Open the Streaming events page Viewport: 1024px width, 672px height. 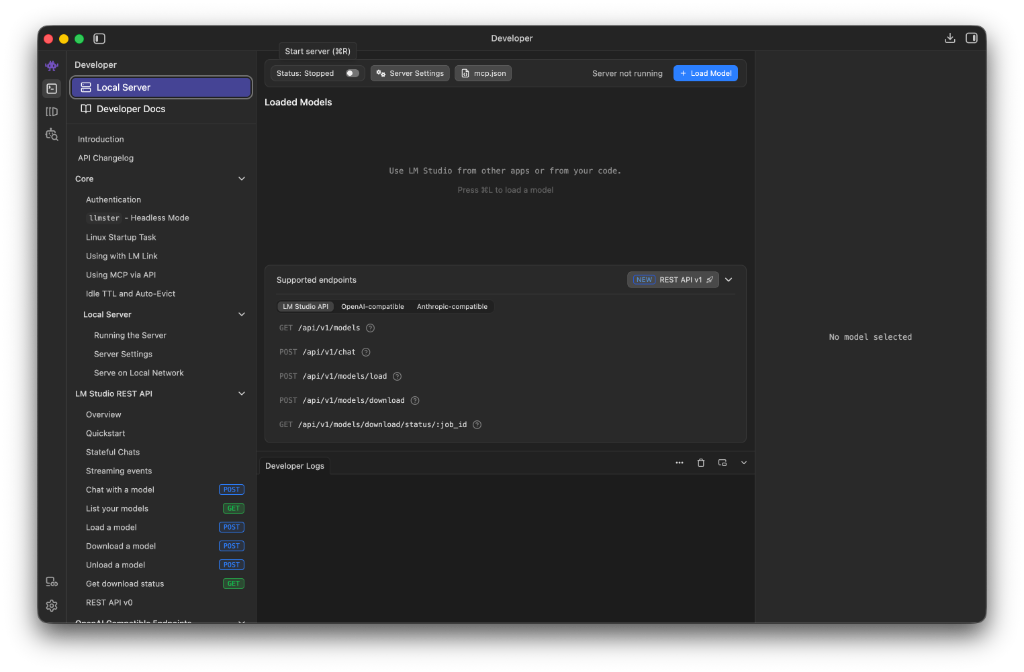(118, 471)
